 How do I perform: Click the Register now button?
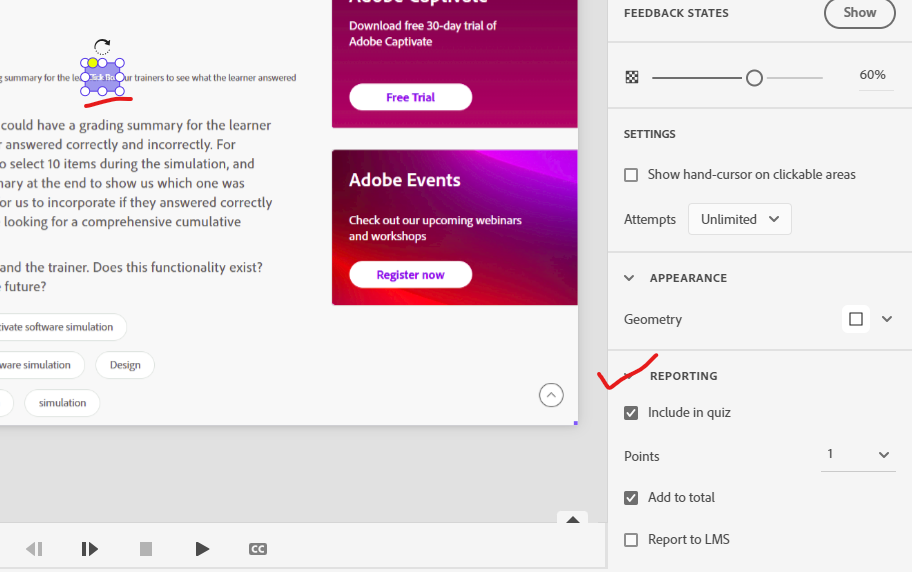(411, 275)
